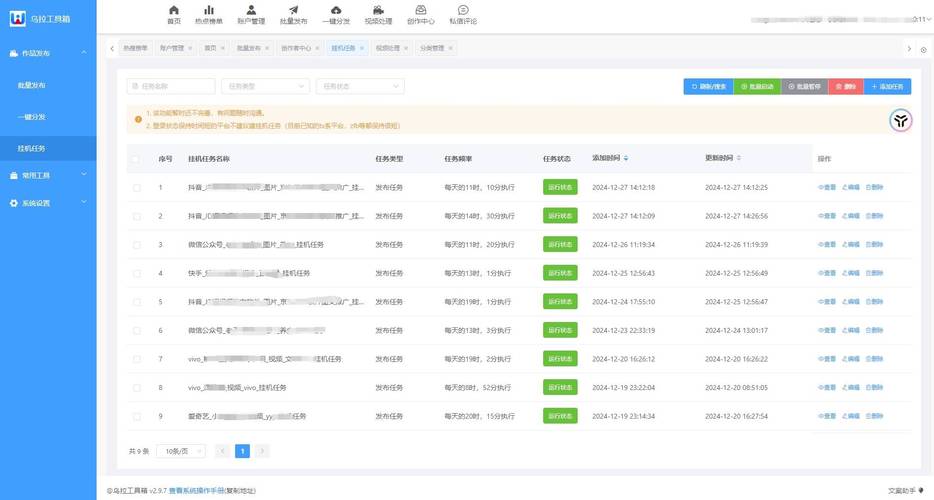Delete the task in row 6

click(x=874, y=330)
